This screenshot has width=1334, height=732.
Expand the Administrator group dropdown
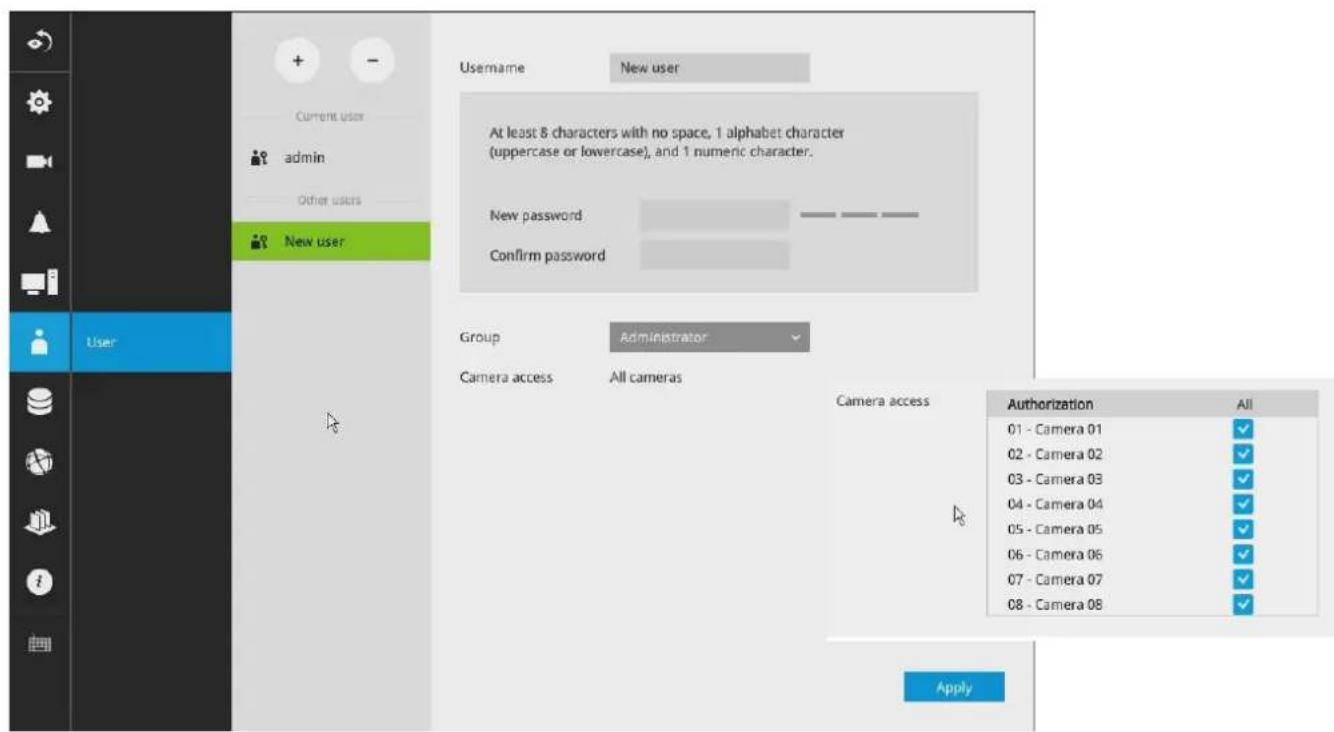(709, 337)
